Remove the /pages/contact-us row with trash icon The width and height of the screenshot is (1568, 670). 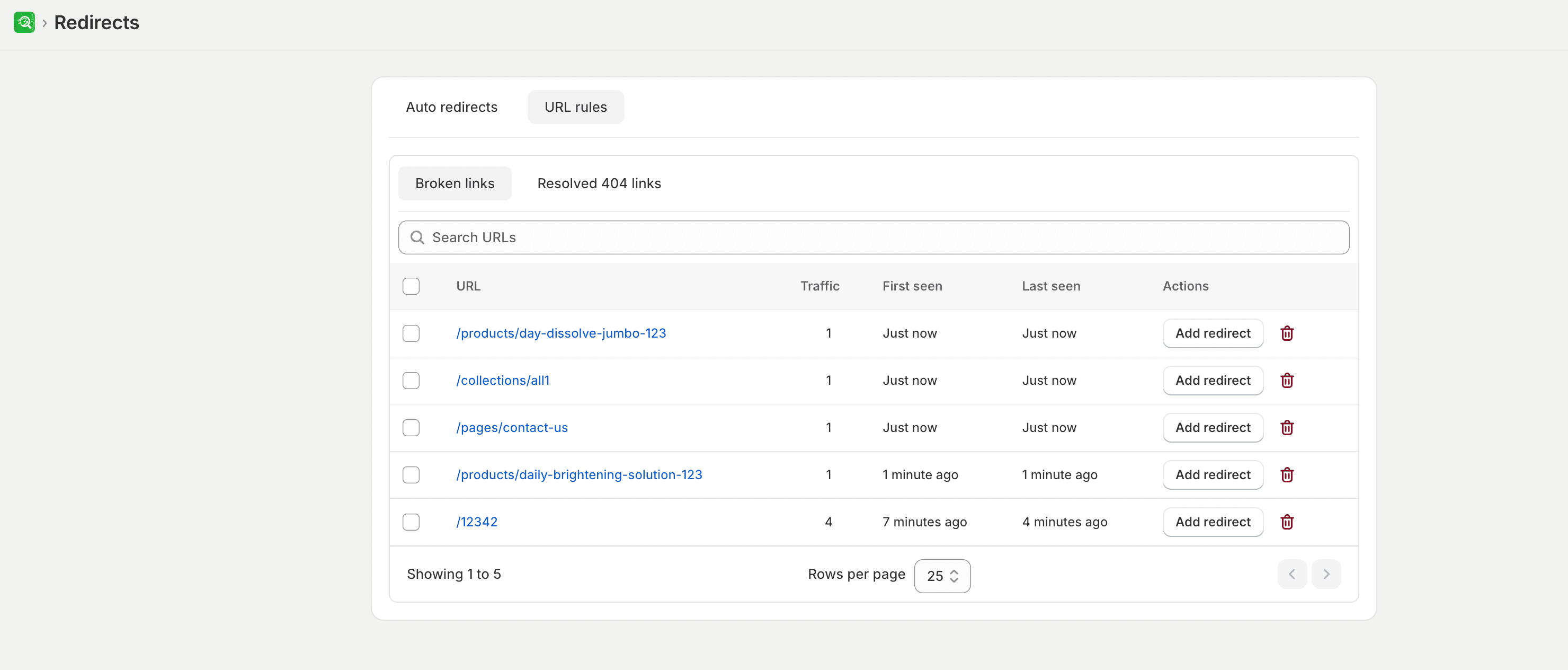(x=1287, y=428)
